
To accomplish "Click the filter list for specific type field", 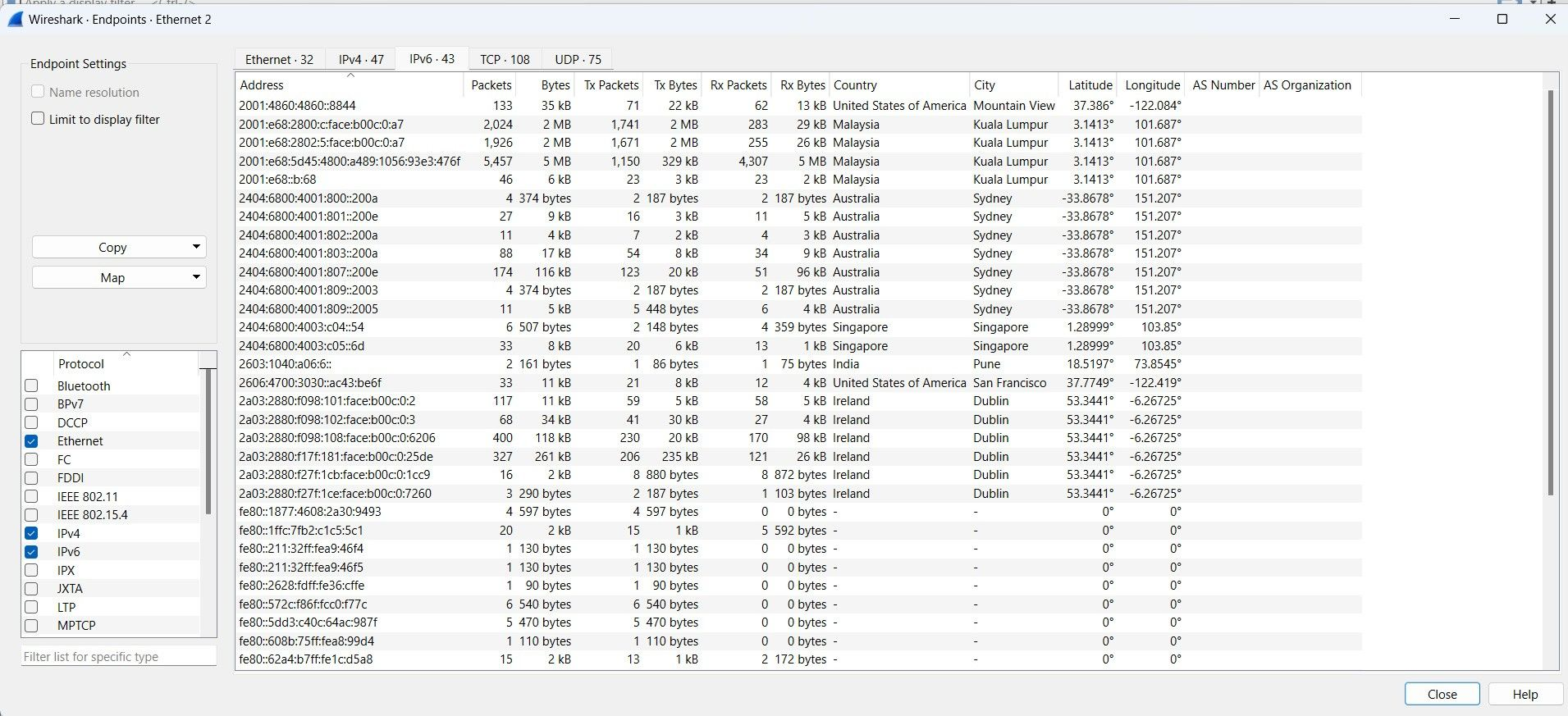I will (119, 656).
